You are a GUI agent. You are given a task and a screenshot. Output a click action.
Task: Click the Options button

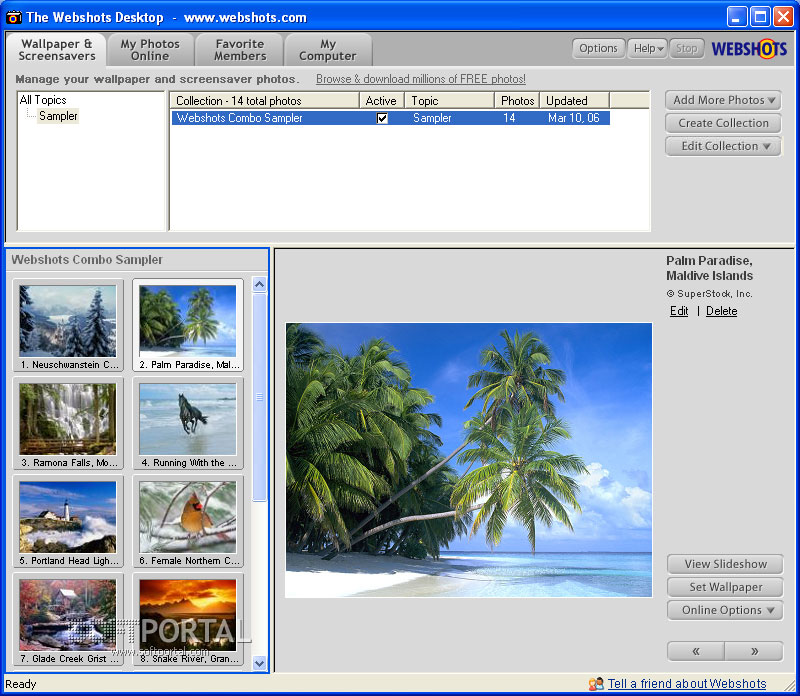click(x=598, y=48)
